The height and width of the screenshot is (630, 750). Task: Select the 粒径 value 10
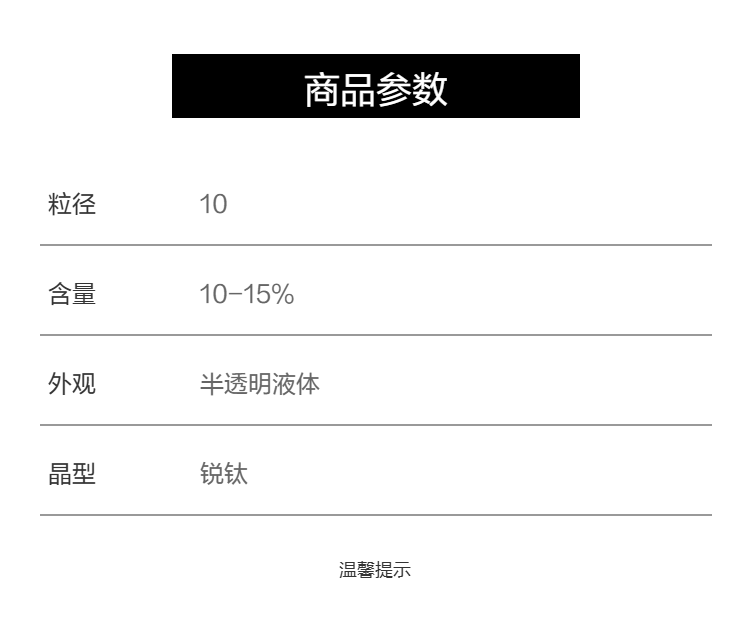pos(214,205)
